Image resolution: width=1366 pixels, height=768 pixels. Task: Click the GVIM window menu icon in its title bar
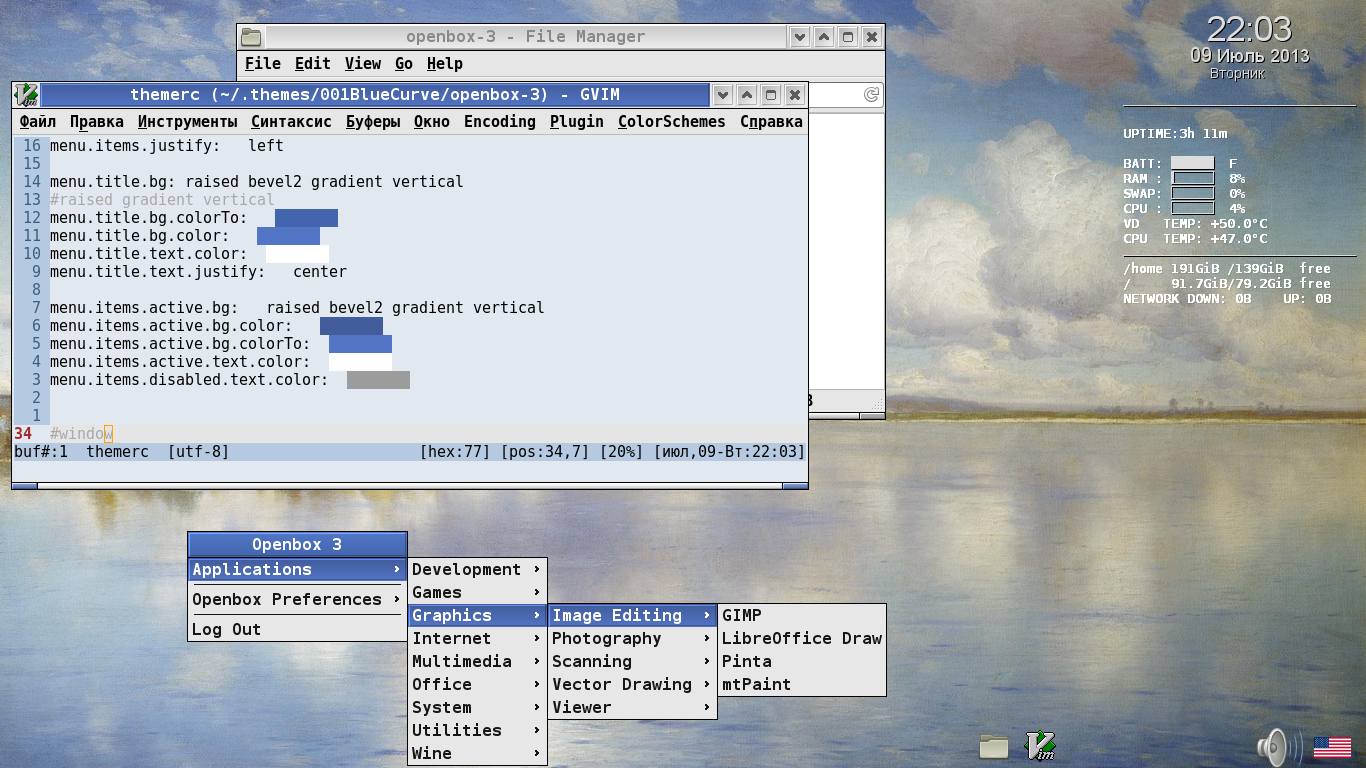(27, 95)
